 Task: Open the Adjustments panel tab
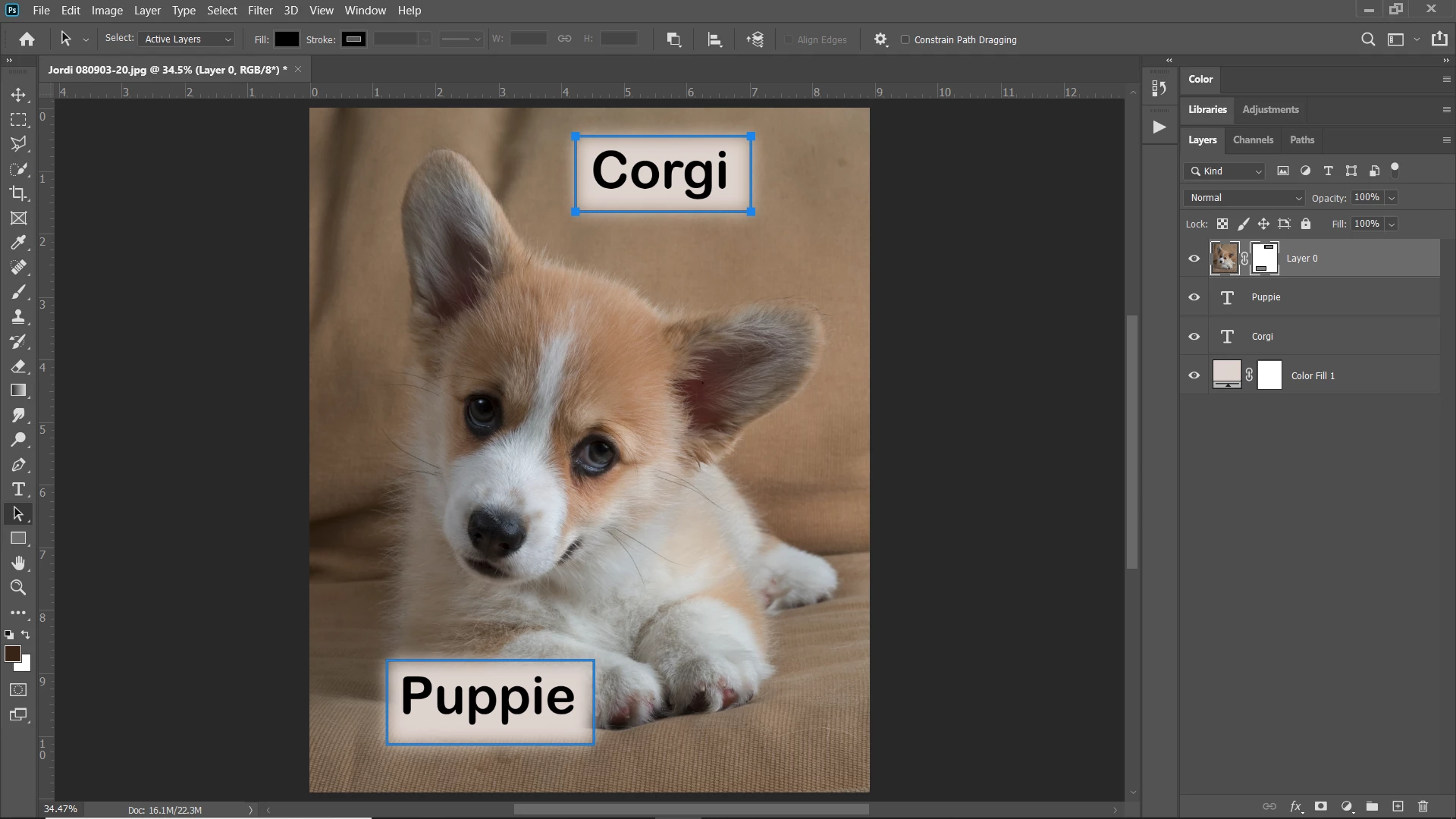coord(1270,109)
